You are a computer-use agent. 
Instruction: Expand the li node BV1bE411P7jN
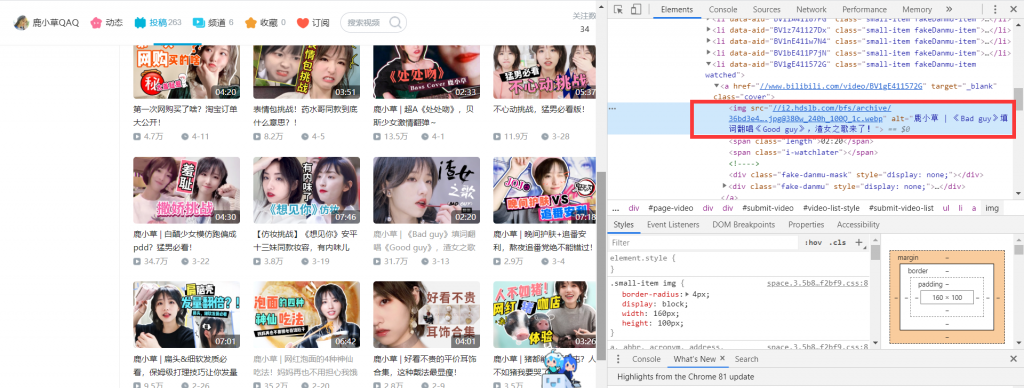pos(709,53)
